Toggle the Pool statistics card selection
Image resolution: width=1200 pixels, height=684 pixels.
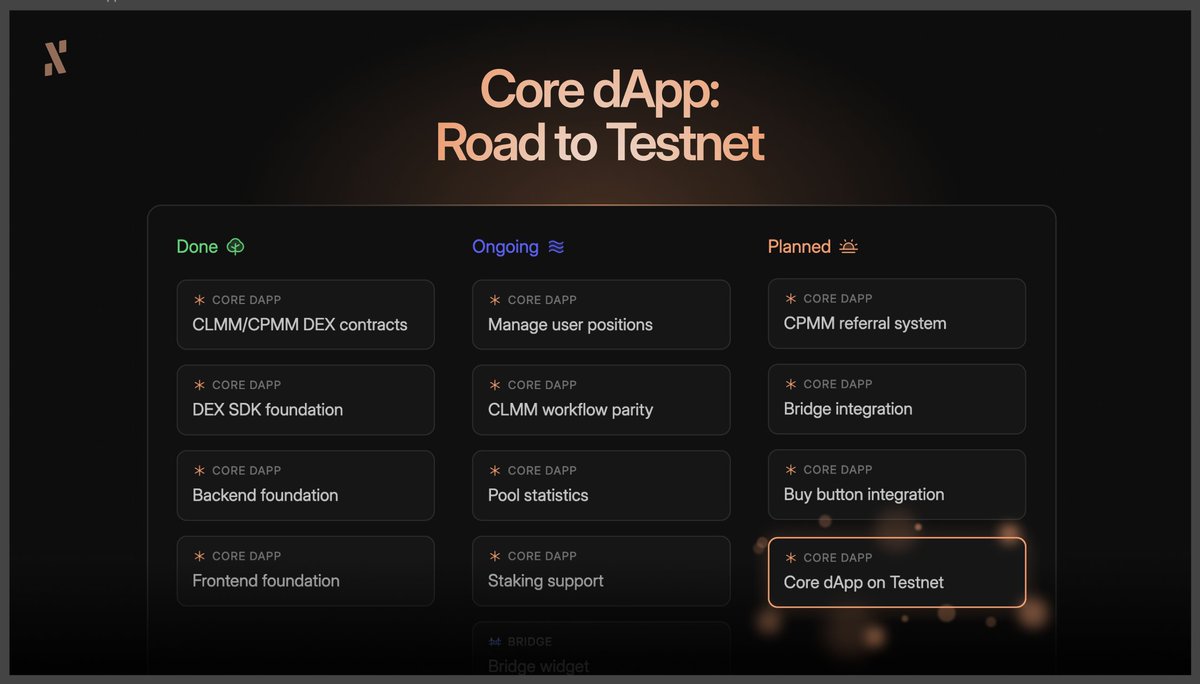point(601,485)
